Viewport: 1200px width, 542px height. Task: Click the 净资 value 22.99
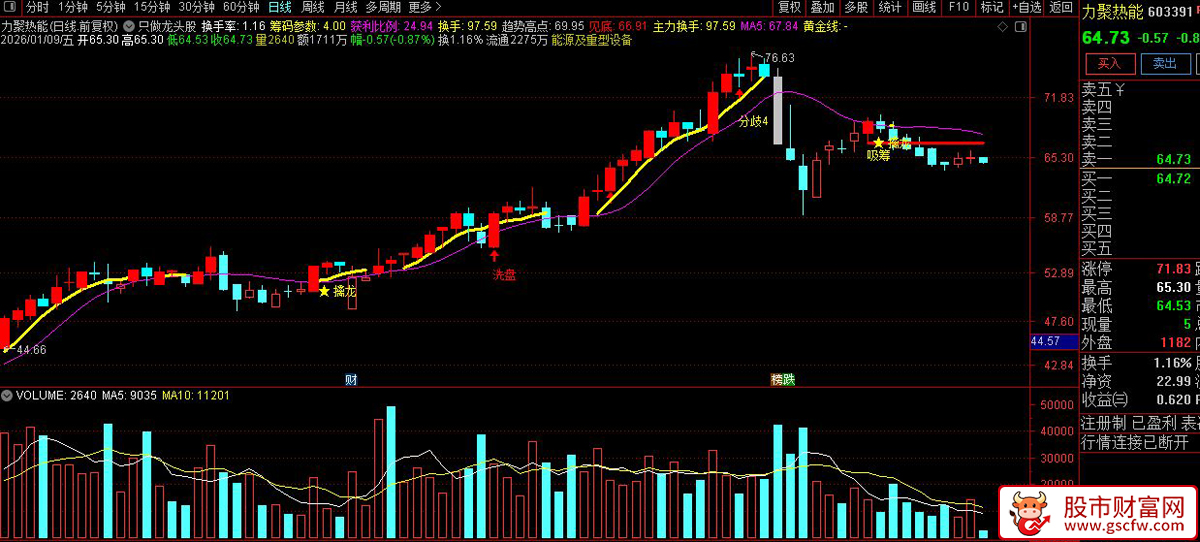[x=1173, y=381]
